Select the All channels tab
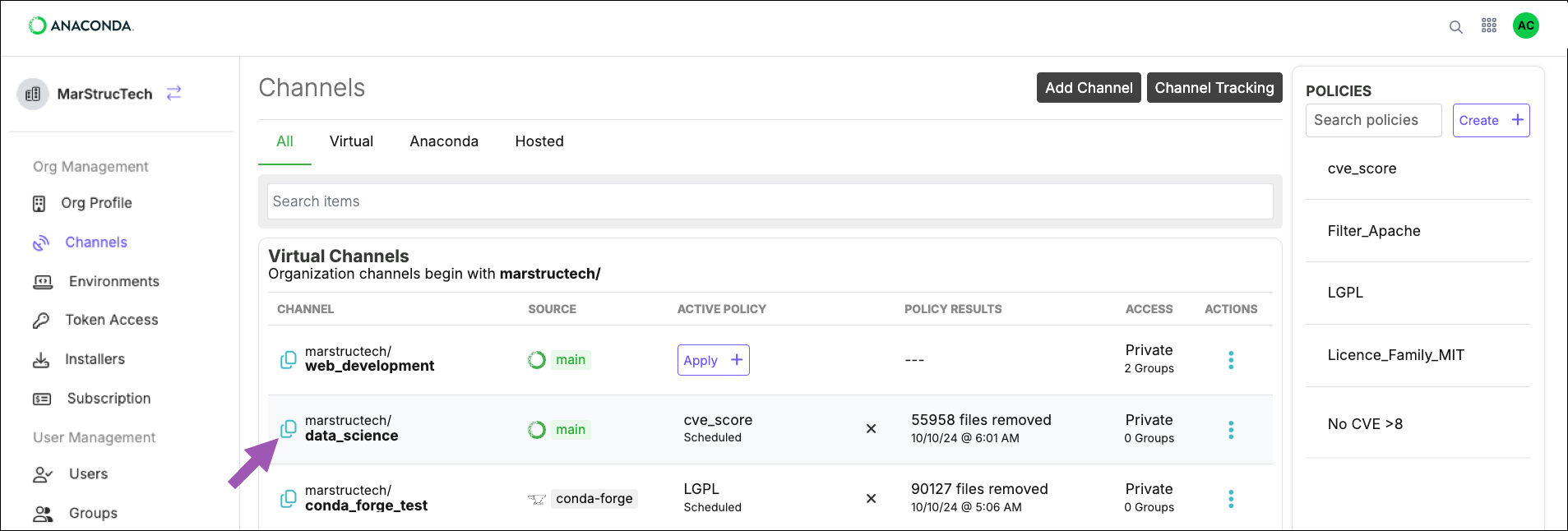The width and height of the screenshot is (1568, 531). pyautogui.click(x=284, y=141)
